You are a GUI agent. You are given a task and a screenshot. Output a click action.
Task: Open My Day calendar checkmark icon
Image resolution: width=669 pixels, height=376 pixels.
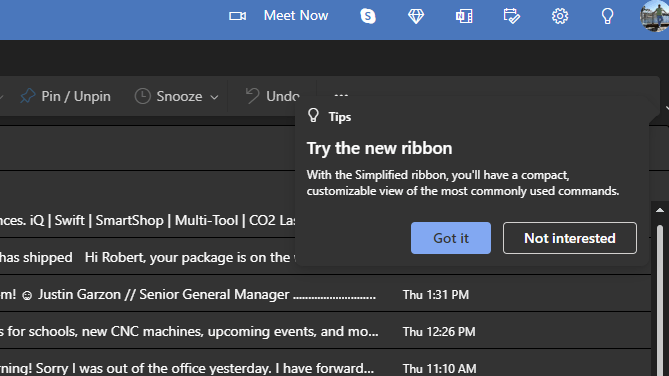(x=512, y=16)
